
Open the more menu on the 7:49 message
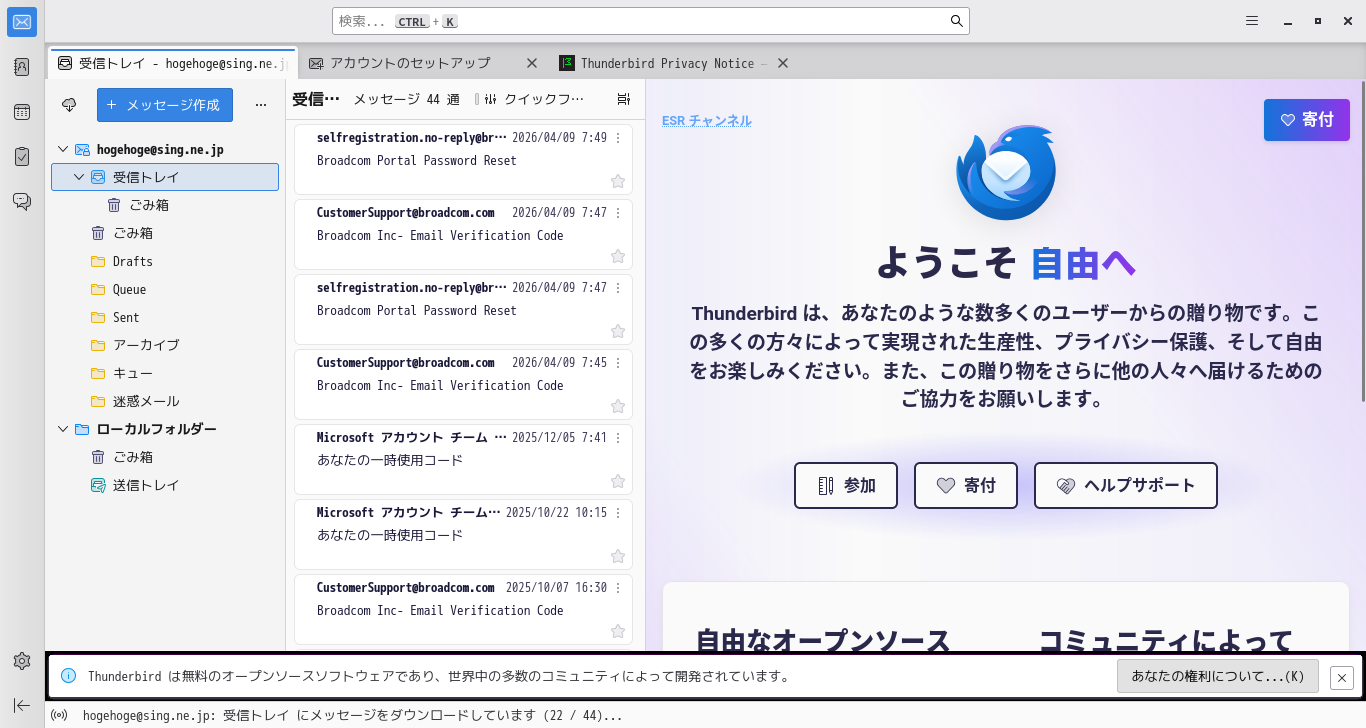(x=618, y=138)
